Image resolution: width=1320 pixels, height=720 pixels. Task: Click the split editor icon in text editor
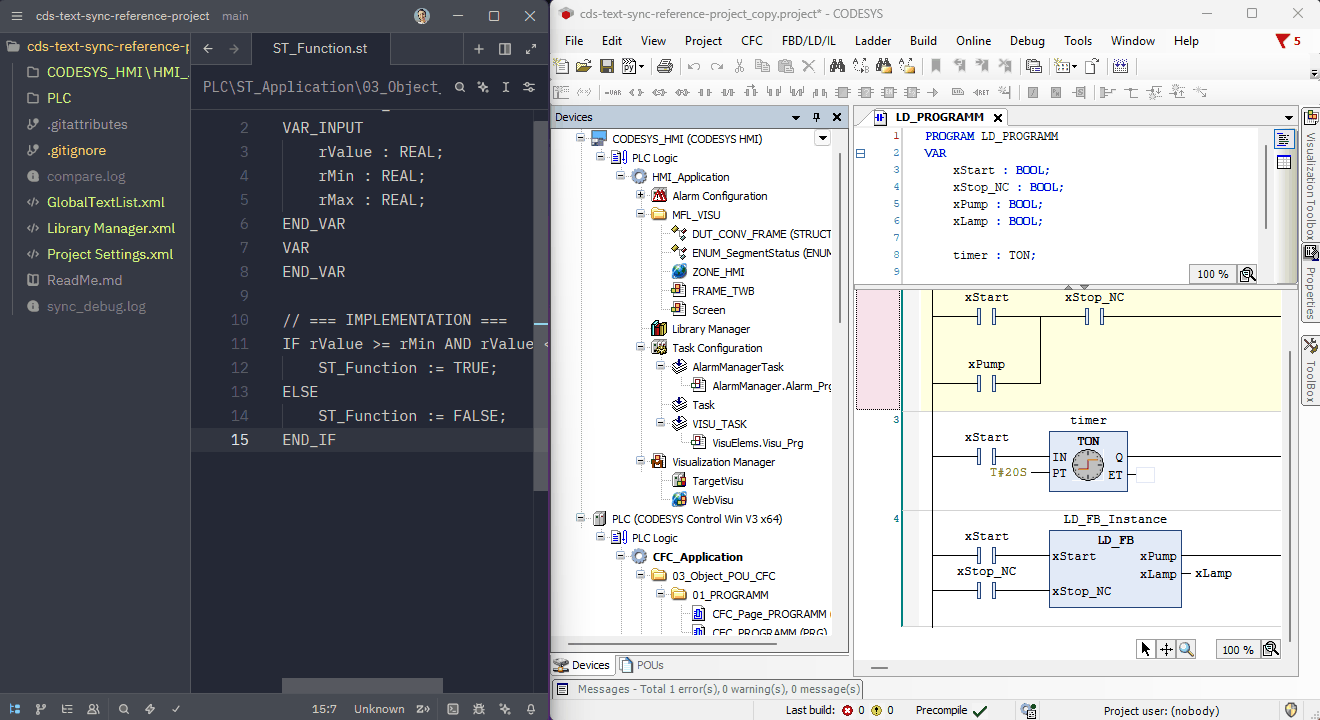505,48
